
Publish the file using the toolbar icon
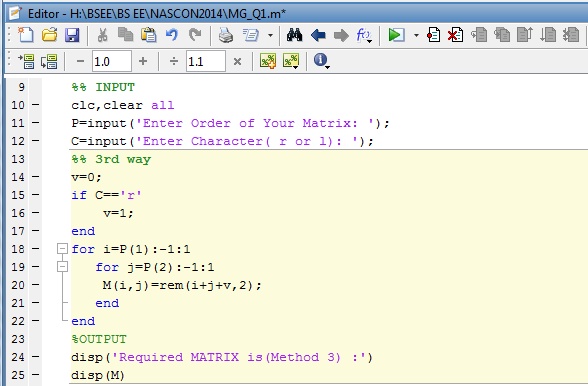(250, 35)
